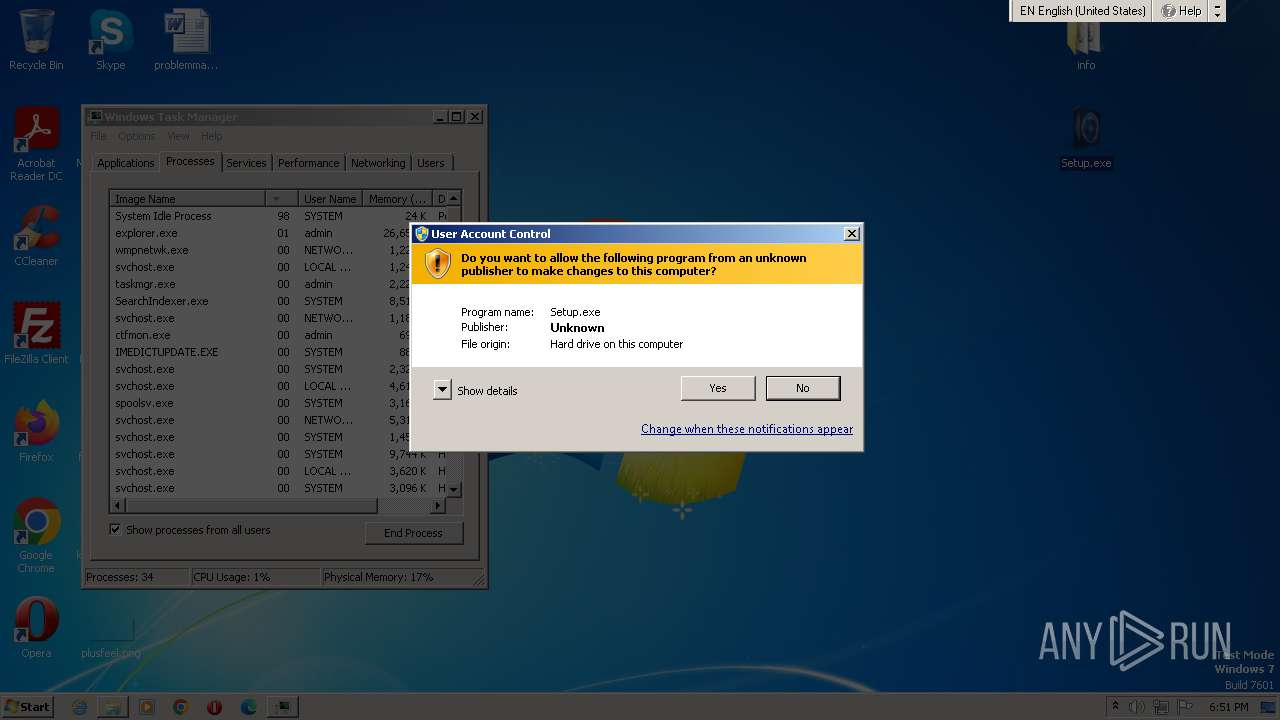Open Firefox desktop shortcut
Viewport: 1280px width, 720px height.
coord(36,432)
